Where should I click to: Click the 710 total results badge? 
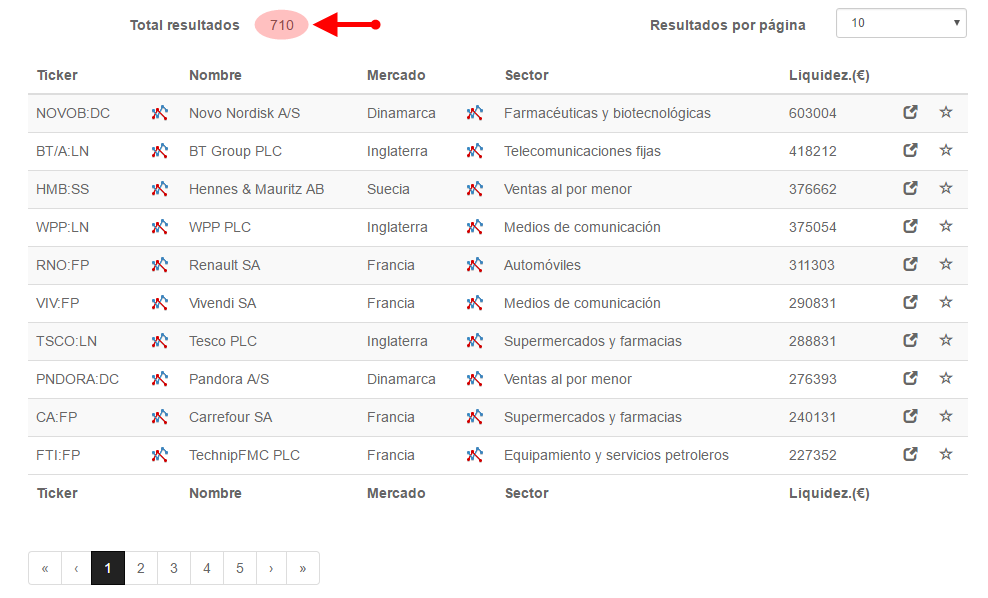point(282,25)
